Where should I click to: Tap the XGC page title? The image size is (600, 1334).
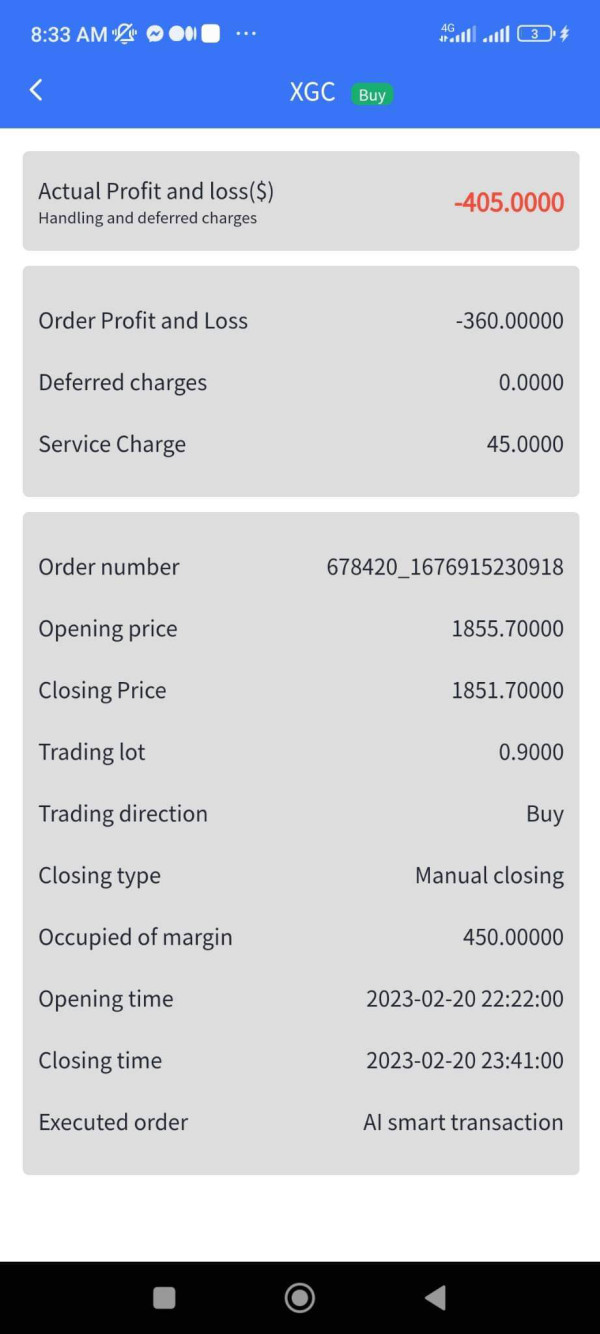coord(312,92)
